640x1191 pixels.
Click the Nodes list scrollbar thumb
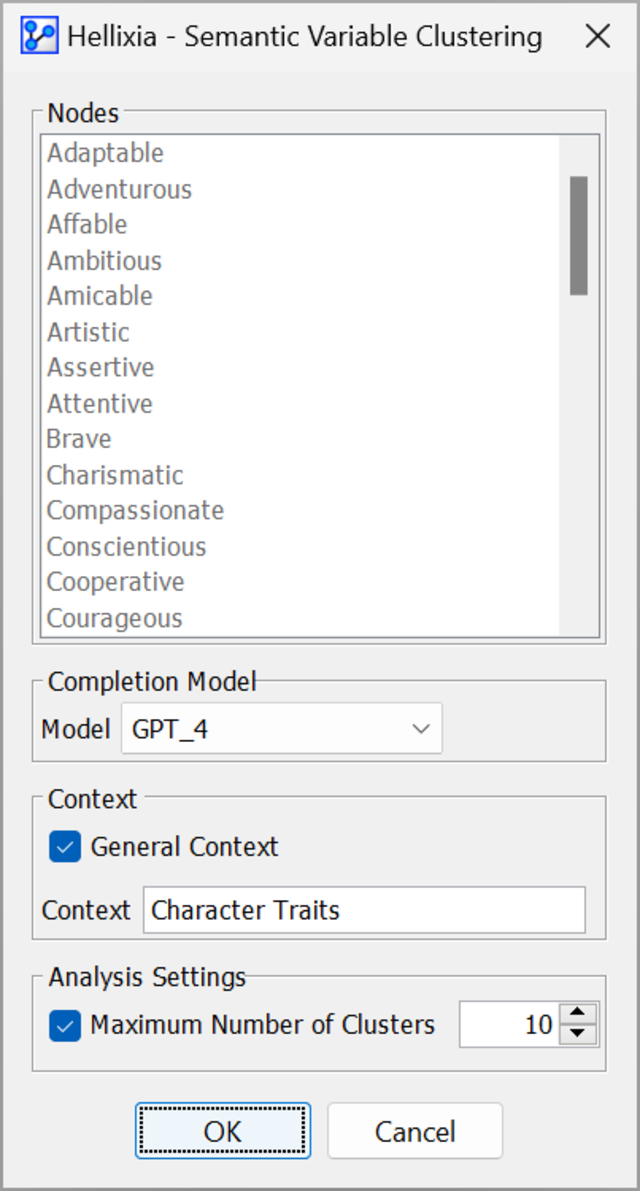click(x=578, y=235)
